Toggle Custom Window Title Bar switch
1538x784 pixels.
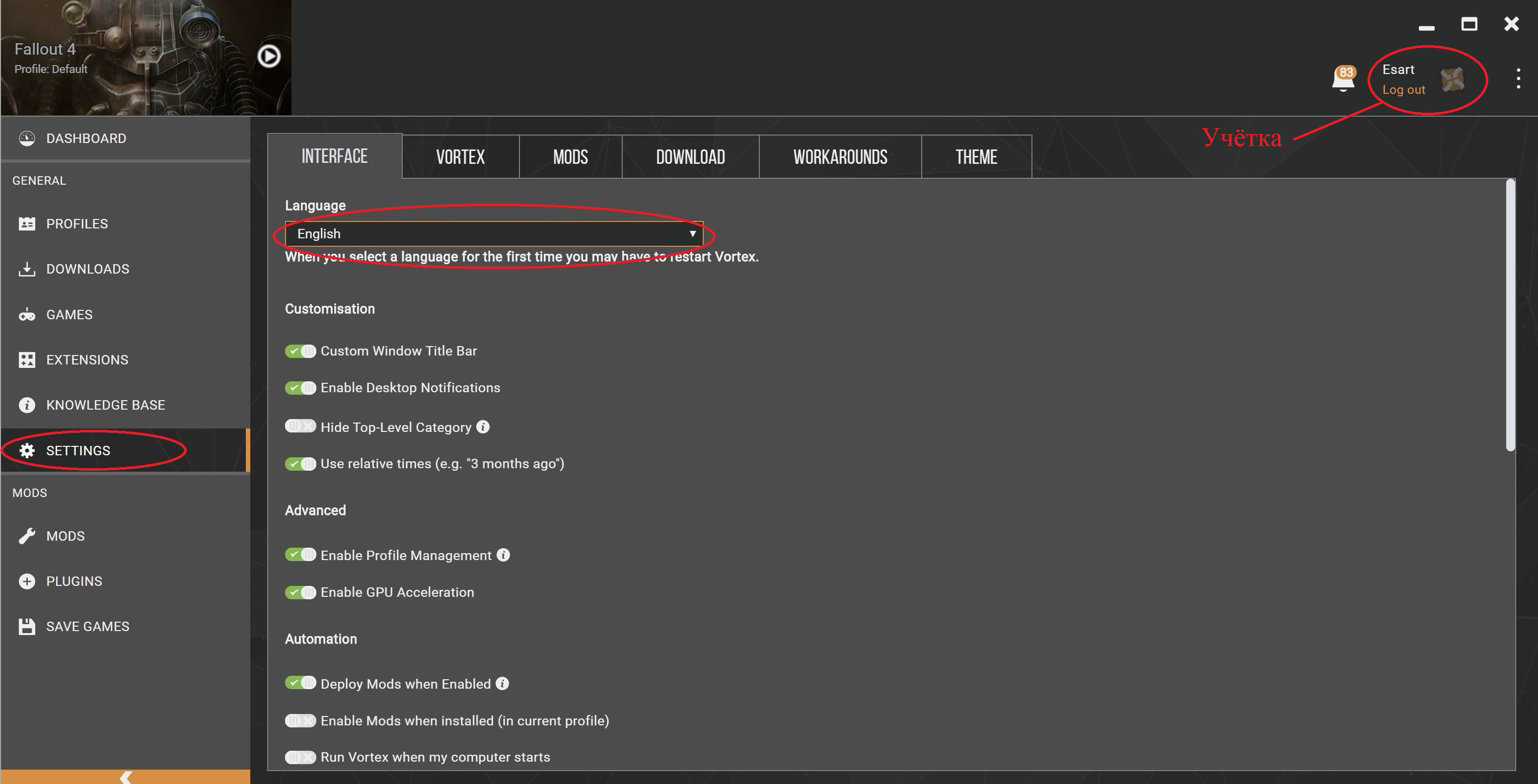[300, 351]
